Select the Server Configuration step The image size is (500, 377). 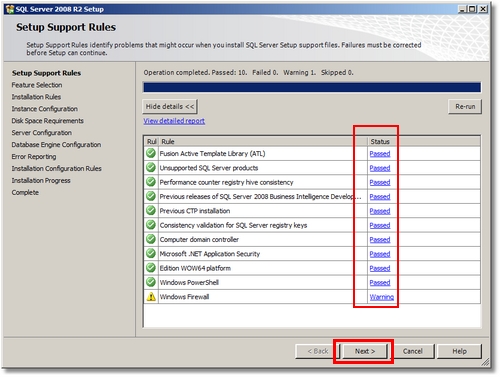[x=41, y=133]
